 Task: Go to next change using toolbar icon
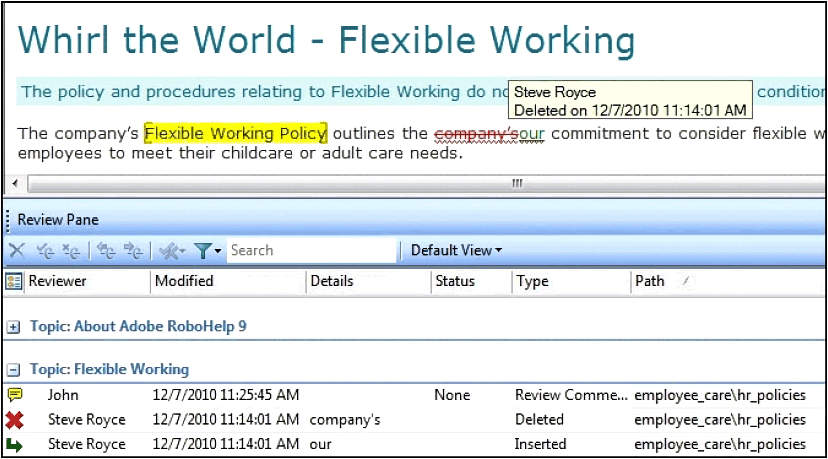coord(132,251)
